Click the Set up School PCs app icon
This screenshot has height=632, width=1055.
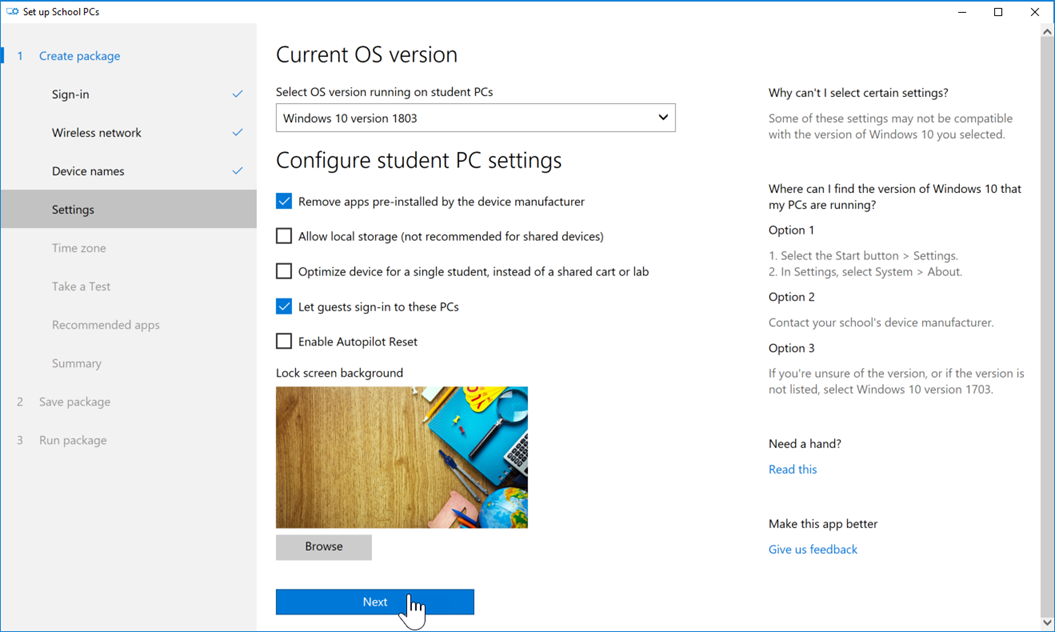13,12
